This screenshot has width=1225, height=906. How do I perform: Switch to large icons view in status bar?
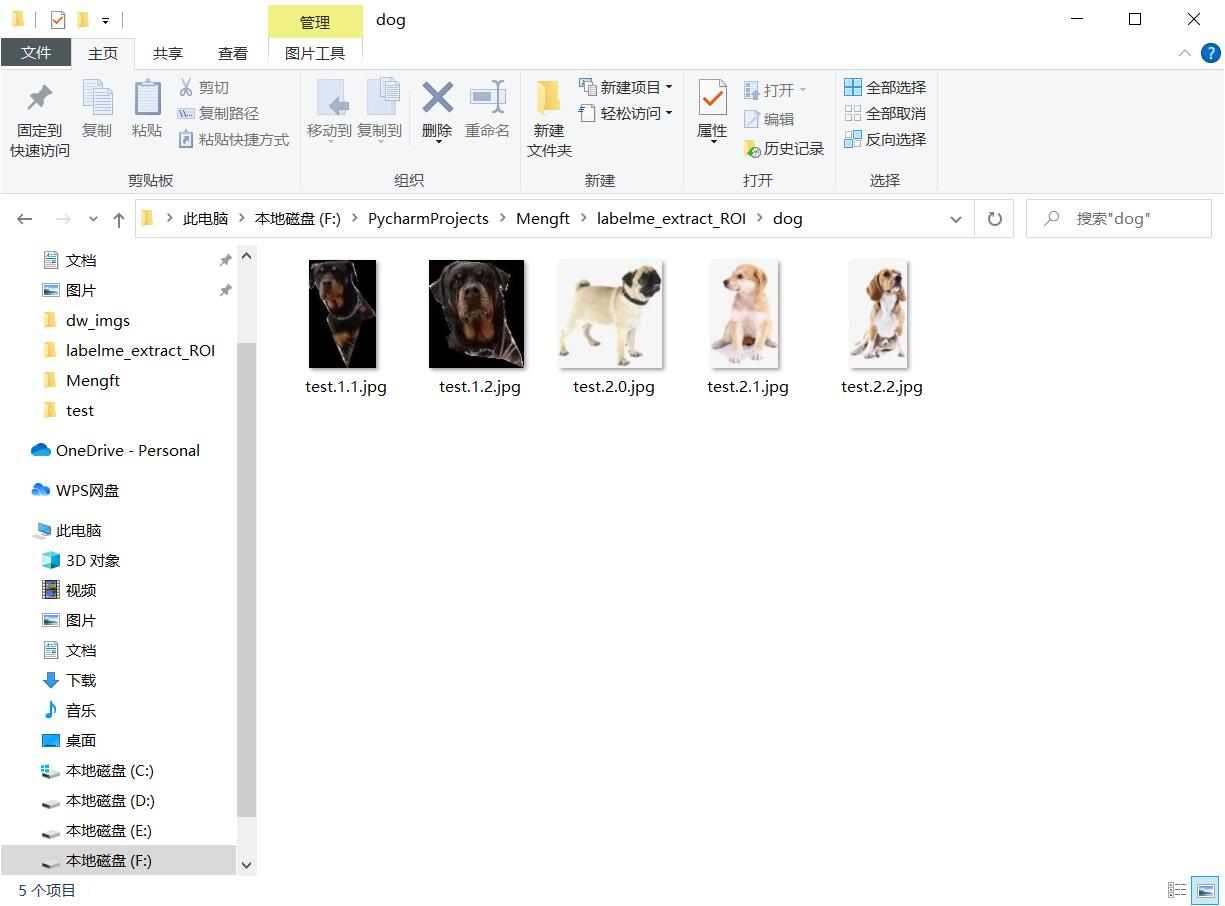tap(1206, 890)
